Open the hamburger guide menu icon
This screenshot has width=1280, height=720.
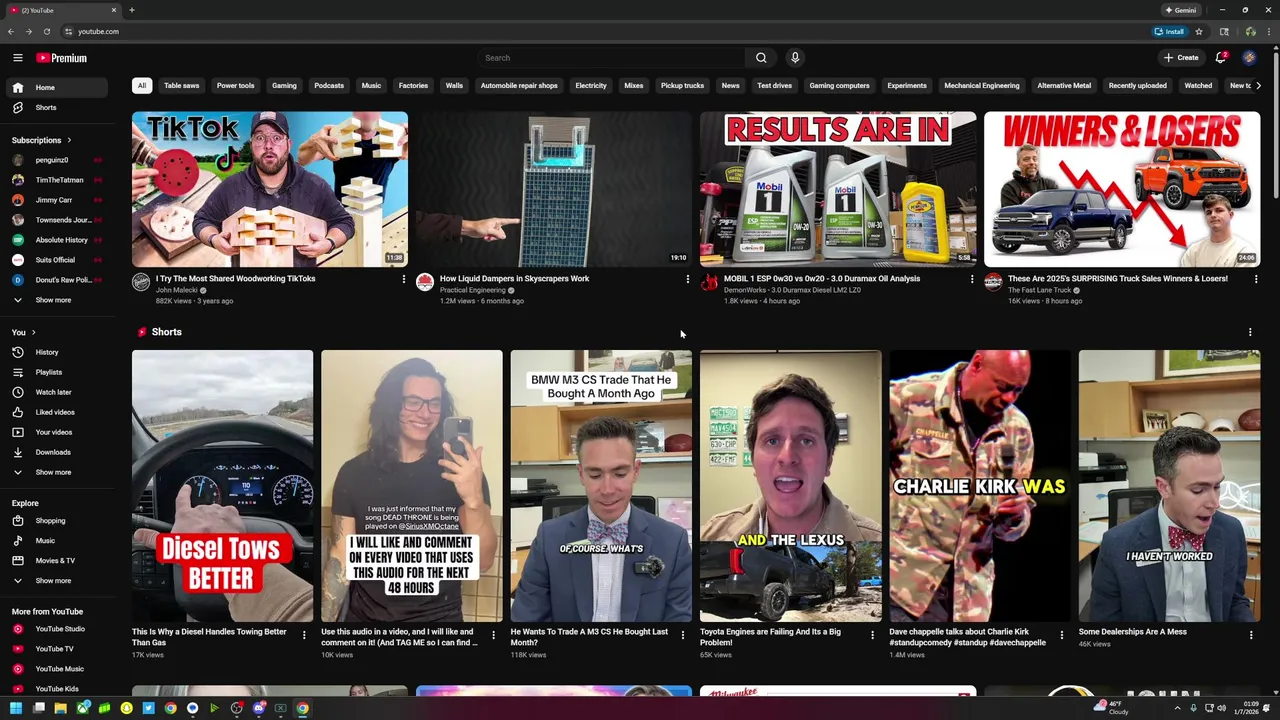tap(17, 58)
